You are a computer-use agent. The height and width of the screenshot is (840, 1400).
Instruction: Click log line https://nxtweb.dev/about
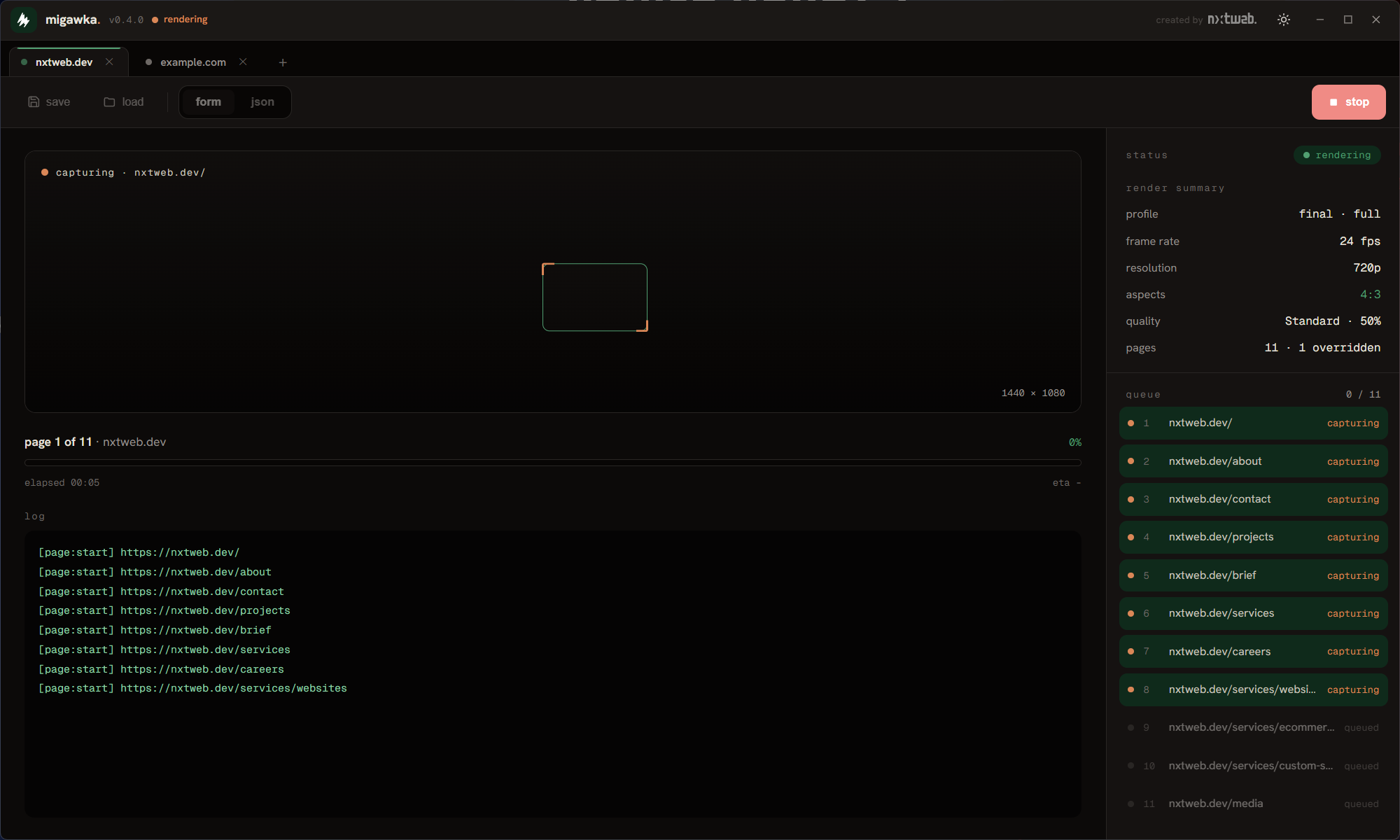[155, 572]
